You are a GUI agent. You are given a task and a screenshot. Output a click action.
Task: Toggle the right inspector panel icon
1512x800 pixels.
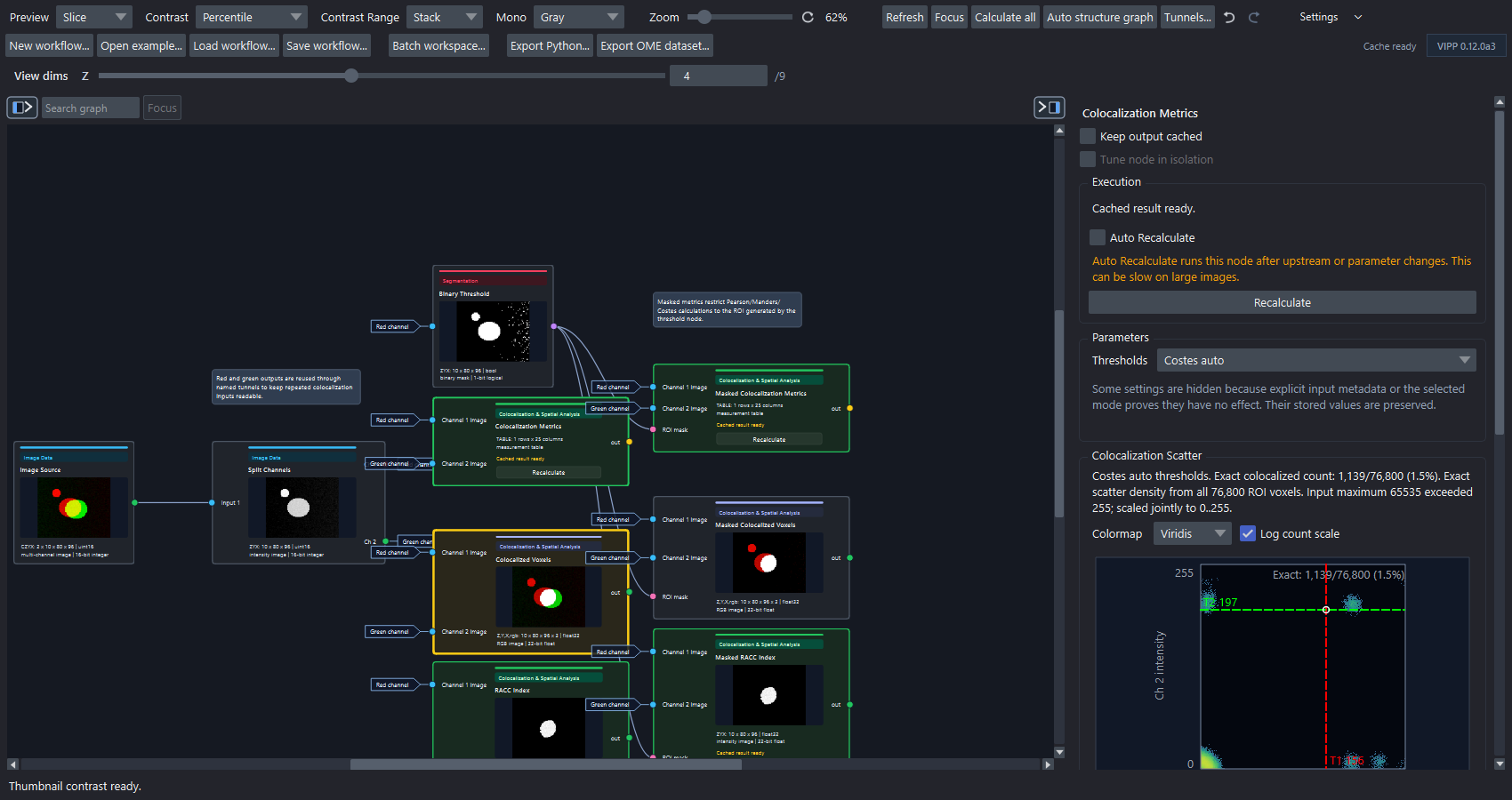click(x=1050, y=108)
